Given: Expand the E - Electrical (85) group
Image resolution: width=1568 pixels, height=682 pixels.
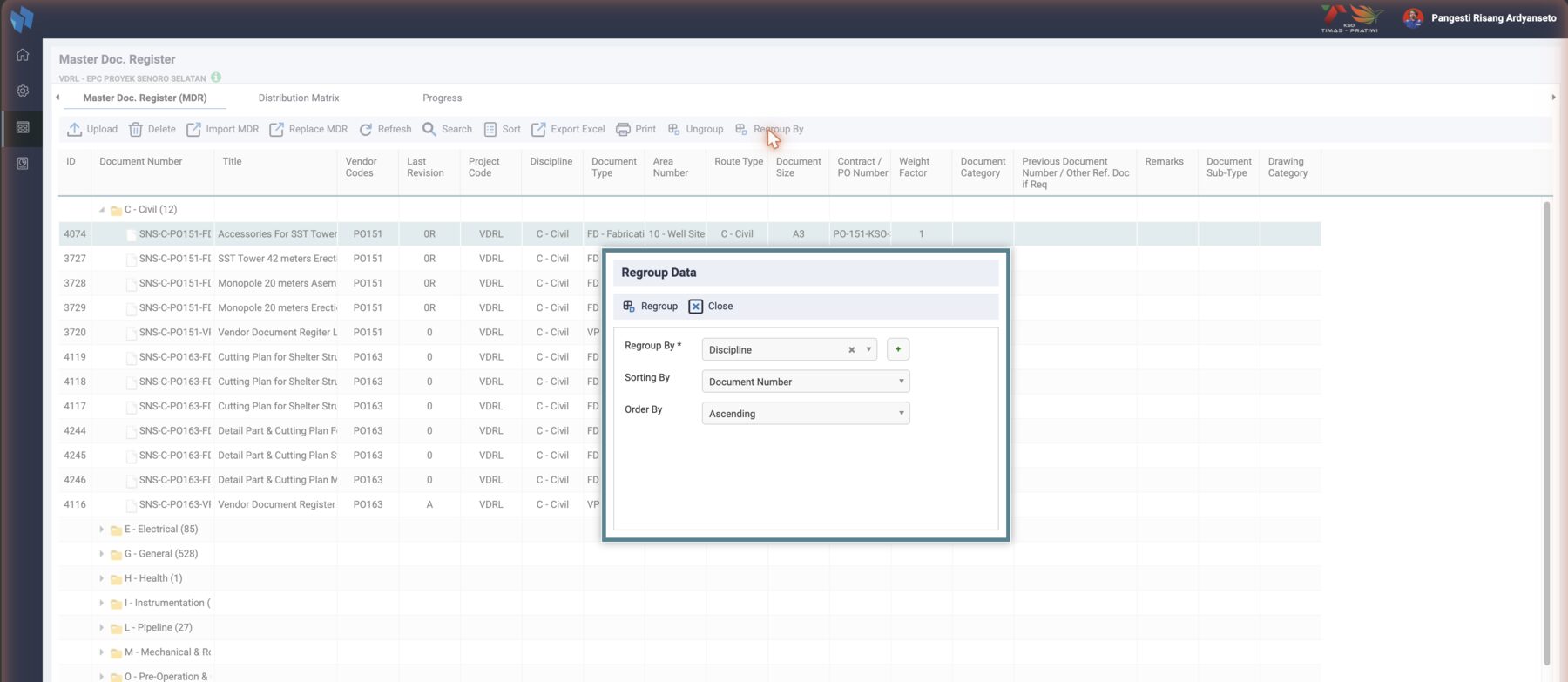Looking at the screenshot, I should click(x=102, y=530).
